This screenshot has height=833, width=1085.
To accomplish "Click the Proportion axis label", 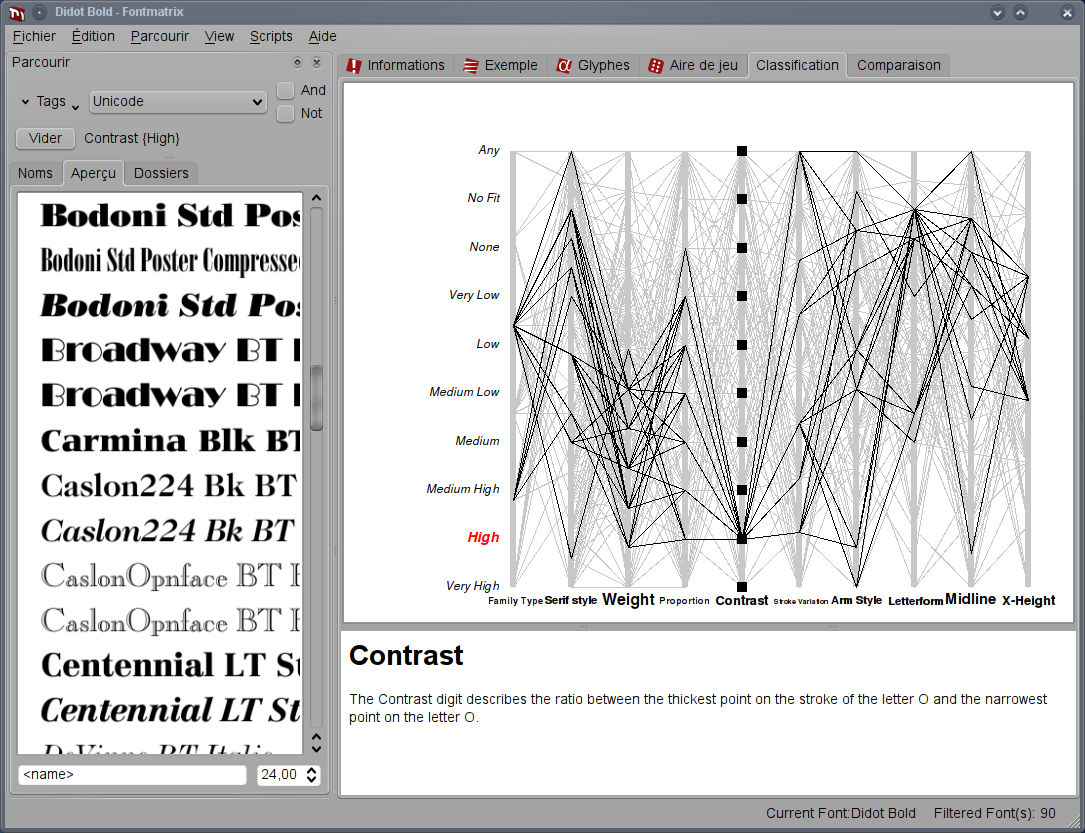I will tap(684, 601).
